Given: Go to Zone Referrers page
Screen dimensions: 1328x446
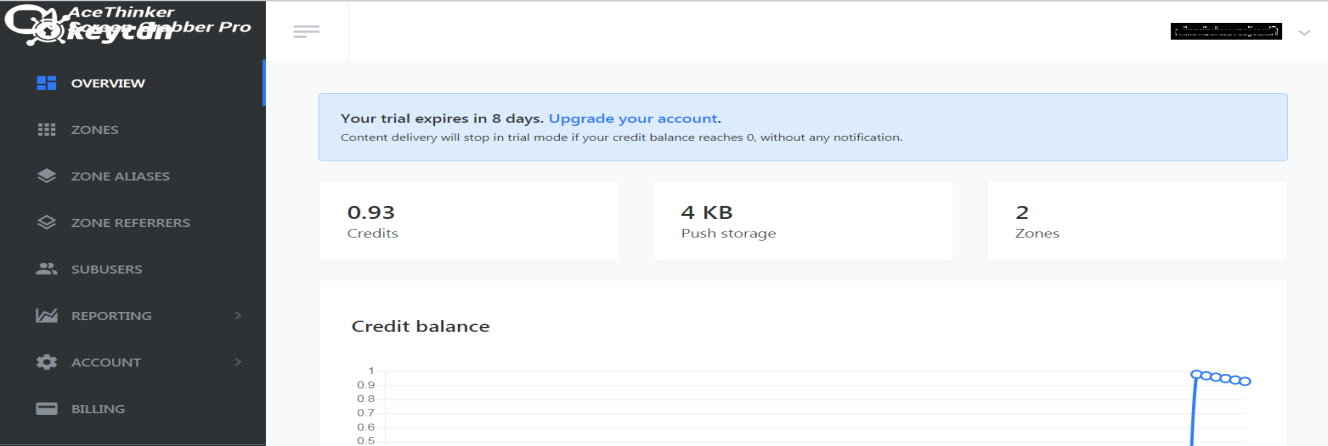Looking at the screenshot, I should coord(132,223).
